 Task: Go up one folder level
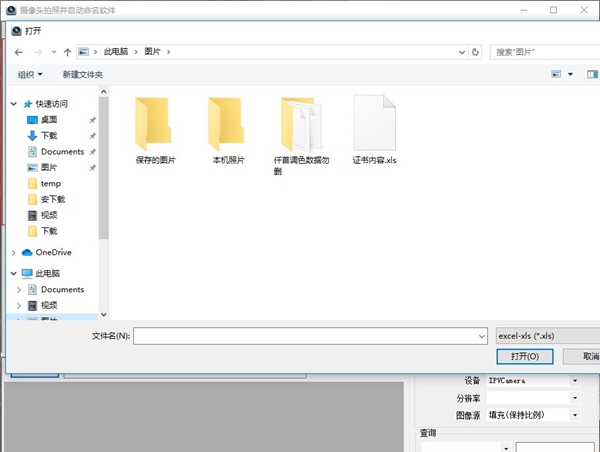point(68,52)
